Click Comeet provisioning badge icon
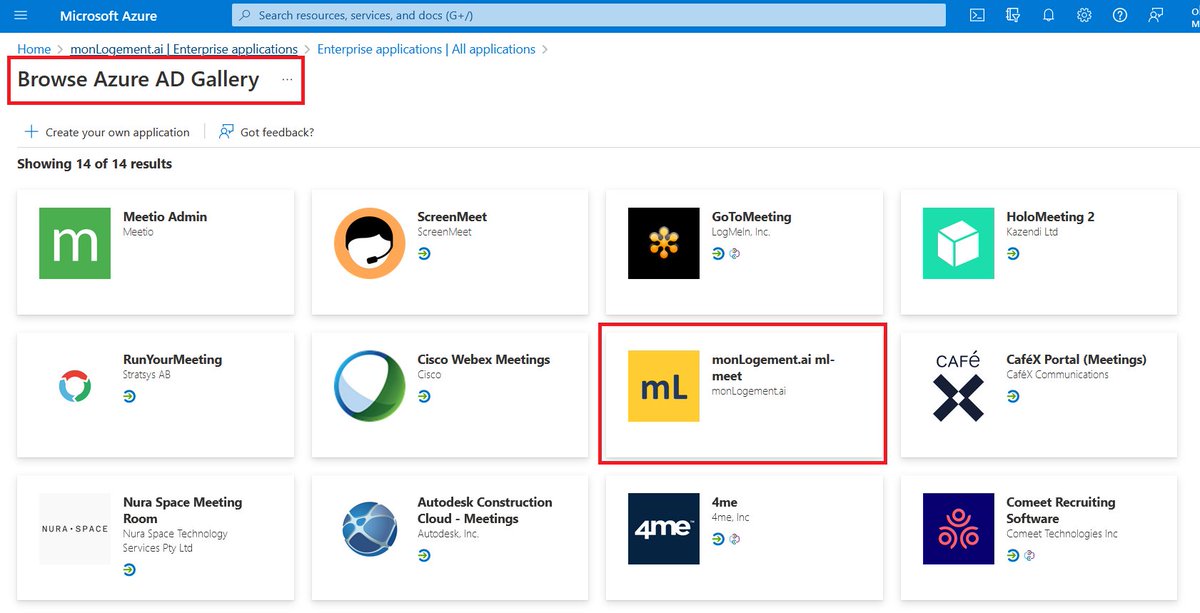The width and height of the screenshot is (1200, 613). [1027, 555]
